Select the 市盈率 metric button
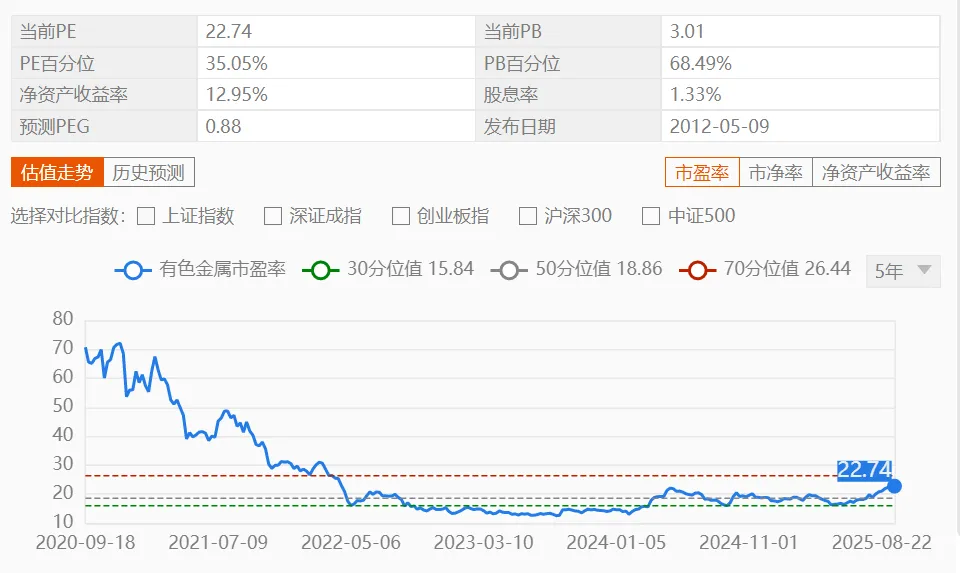Screen dimensions: 960x573 coord(702,172)
